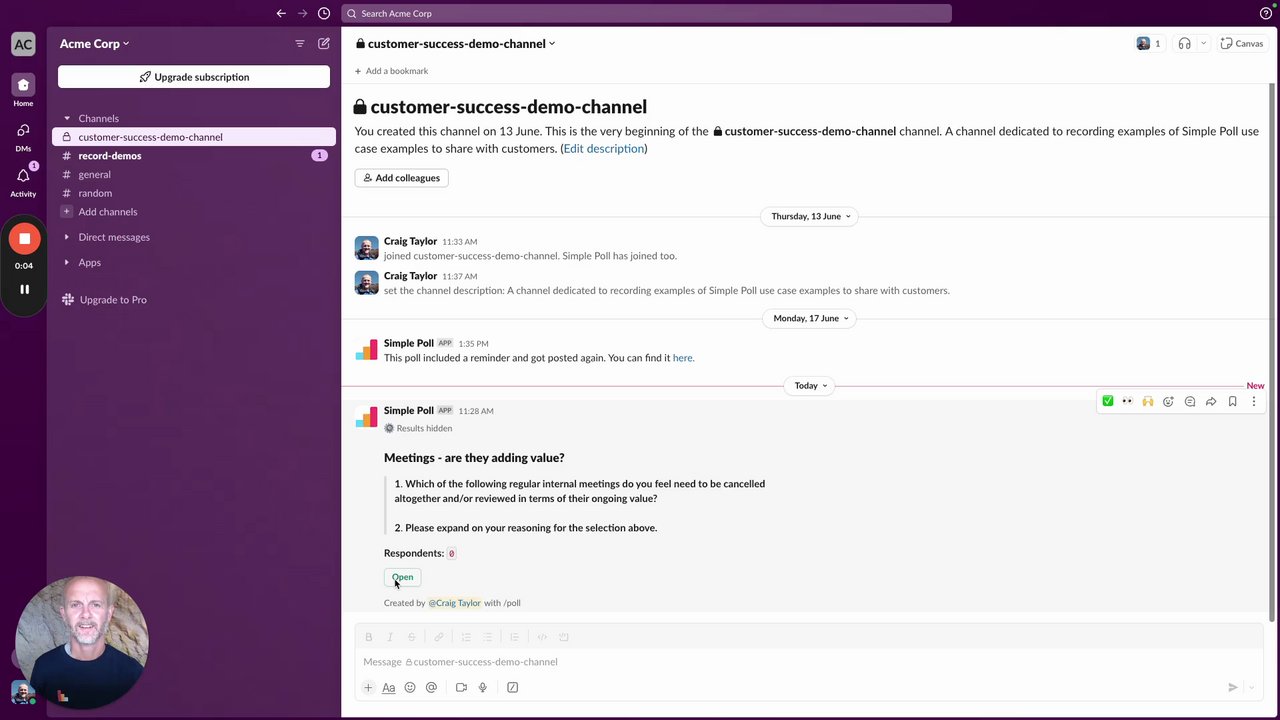Open the huddle options dropdown arrow
The width and height of the screenshot is (1280, 720).
click(x=1203, y=43)
